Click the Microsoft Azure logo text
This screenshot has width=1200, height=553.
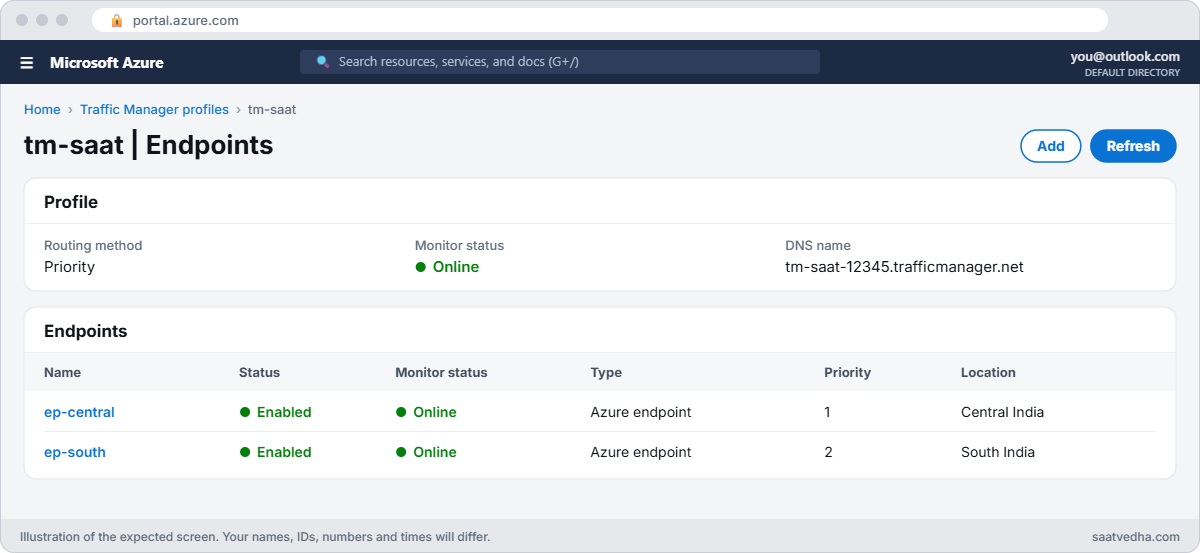107,63
